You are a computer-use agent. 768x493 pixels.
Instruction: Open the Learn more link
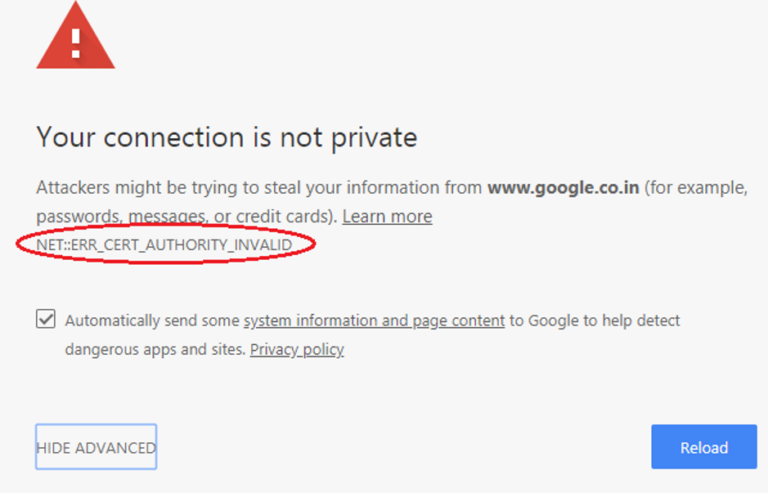tap(387, 216)
